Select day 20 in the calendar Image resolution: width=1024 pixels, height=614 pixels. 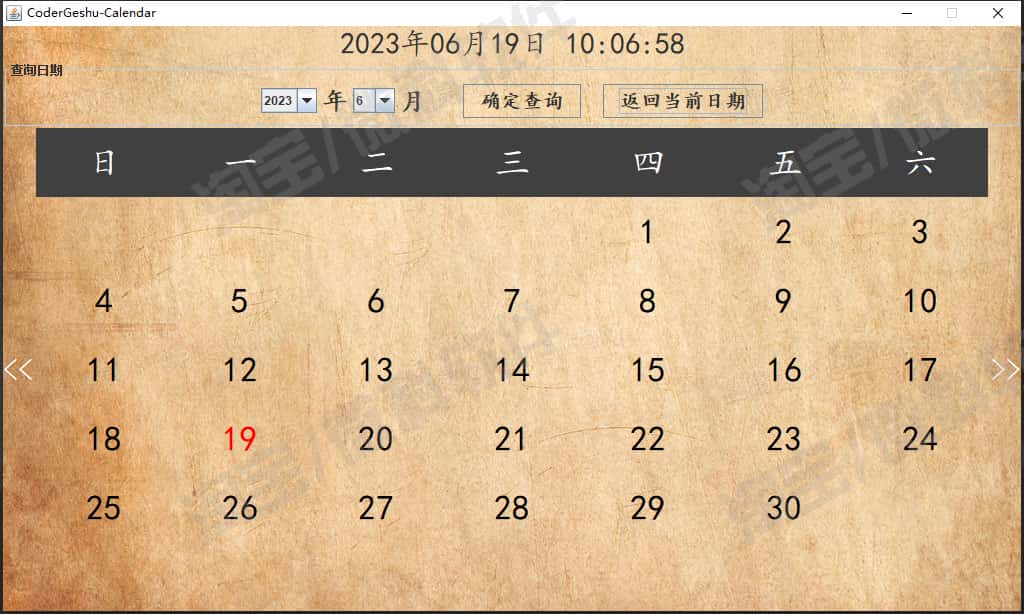376,439
